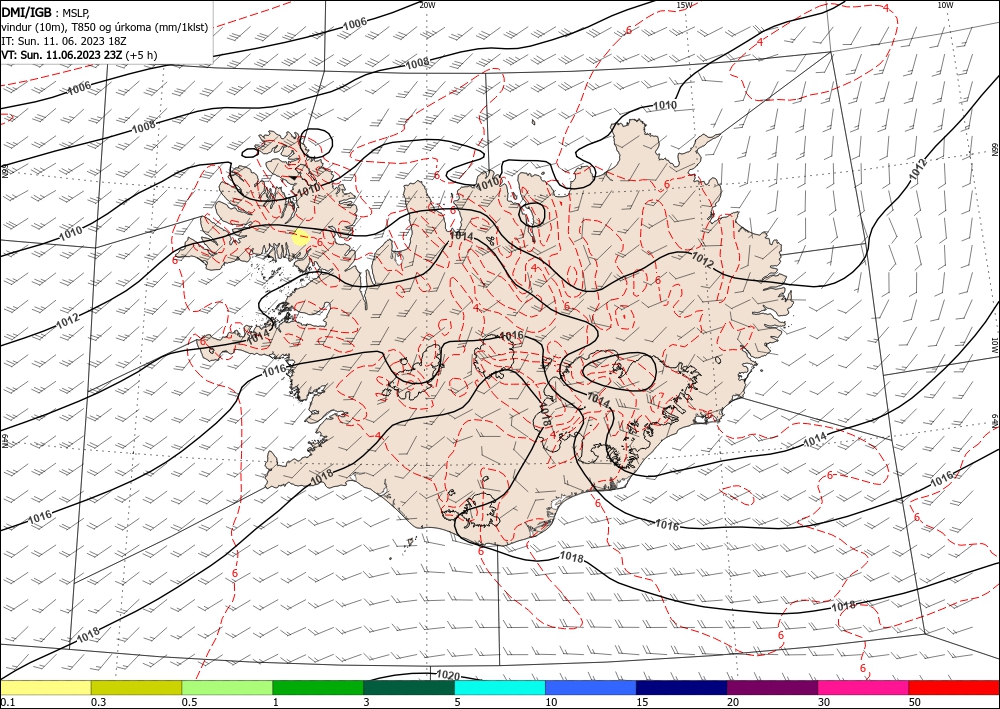Viewport: 1000px width, 709px height.
Task: Click the yellow 0.1–0.3 legend swatch
Action: (x=45, y=687)
